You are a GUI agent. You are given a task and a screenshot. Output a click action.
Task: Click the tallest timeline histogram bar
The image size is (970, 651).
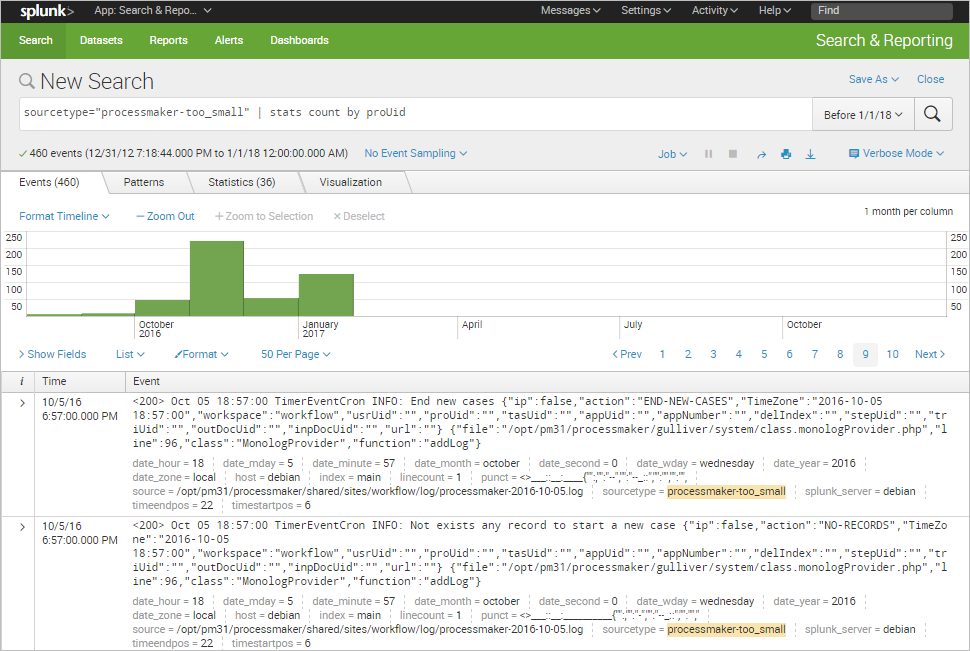[x=217, y=278]
